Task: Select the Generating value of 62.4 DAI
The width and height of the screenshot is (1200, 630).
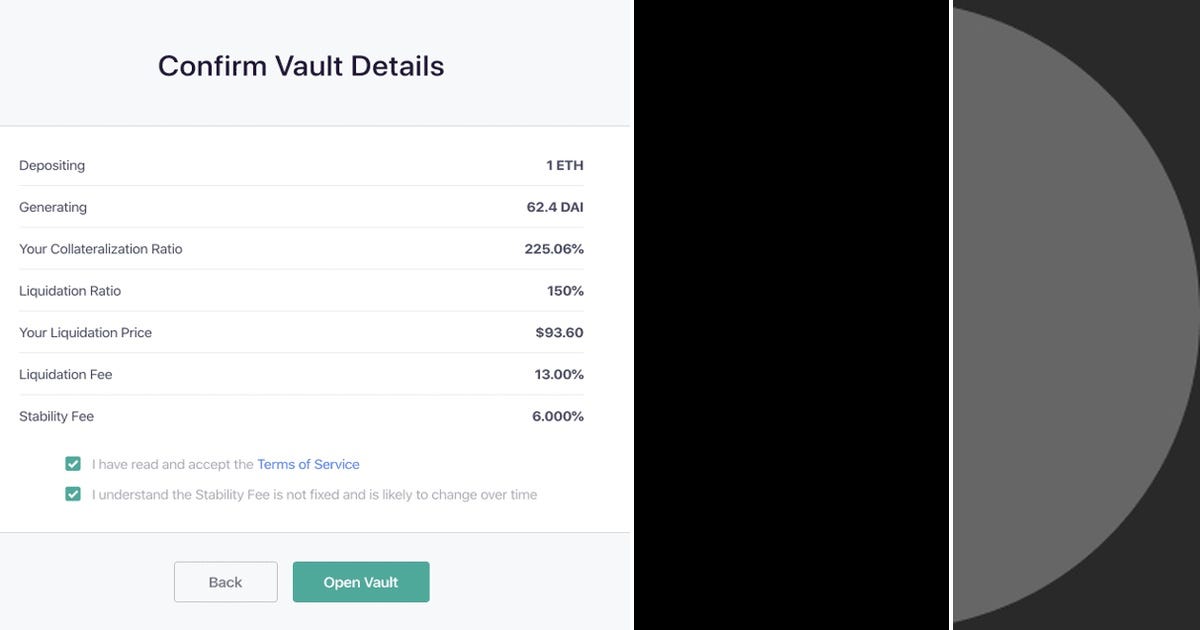Action: click(556, 207)
